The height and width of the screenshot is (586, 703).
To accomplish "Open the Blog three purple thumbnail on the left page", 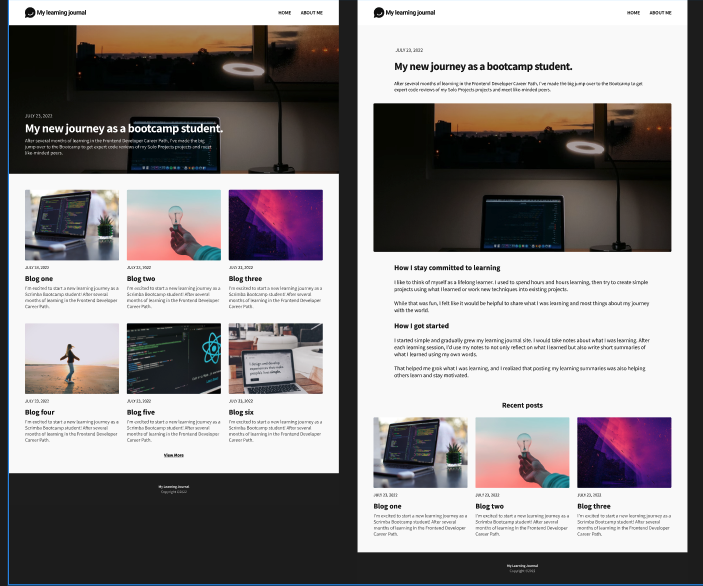I will (x=276, y=225).
